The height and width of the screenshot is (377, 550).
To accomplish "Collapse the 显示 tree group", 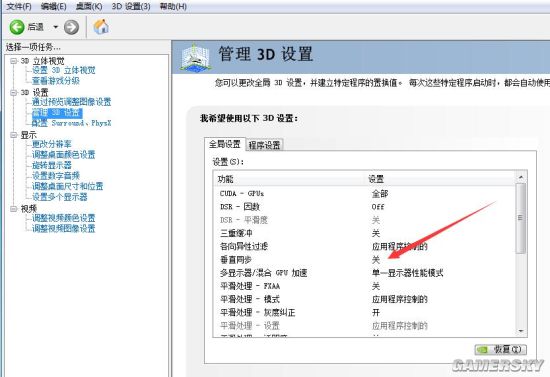I will (14, 135).
